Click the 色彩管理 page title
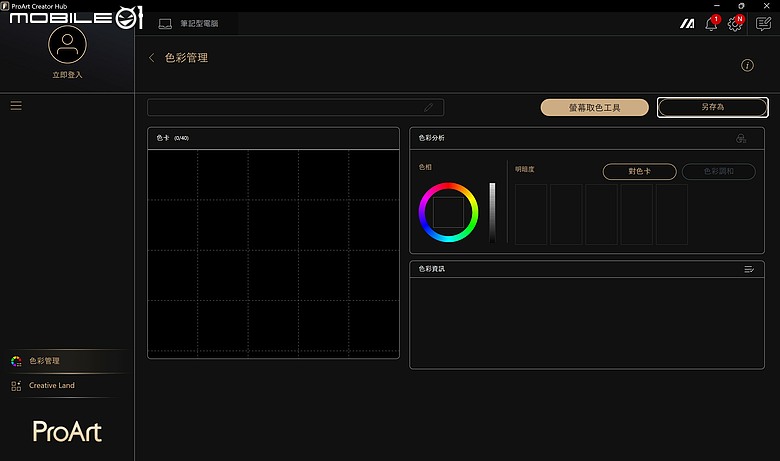 [x=187, y=58]
